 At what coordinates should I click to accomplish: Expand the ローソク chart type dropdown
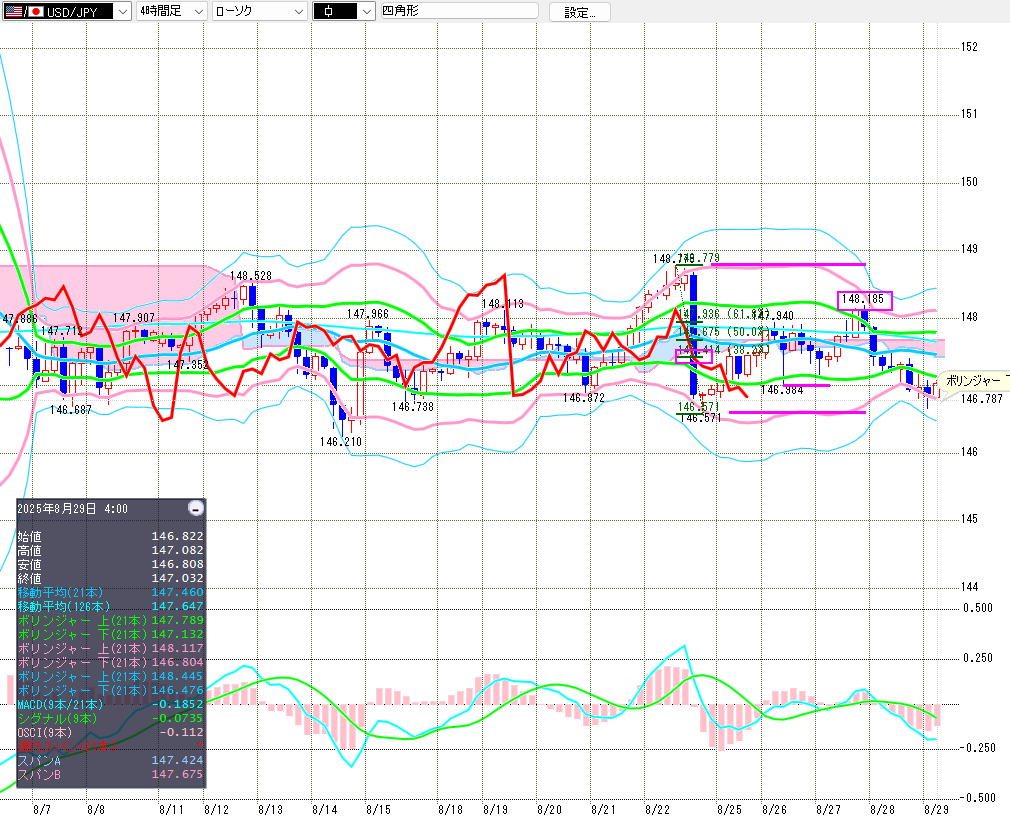pyautogui.click(x=259, y=11)
